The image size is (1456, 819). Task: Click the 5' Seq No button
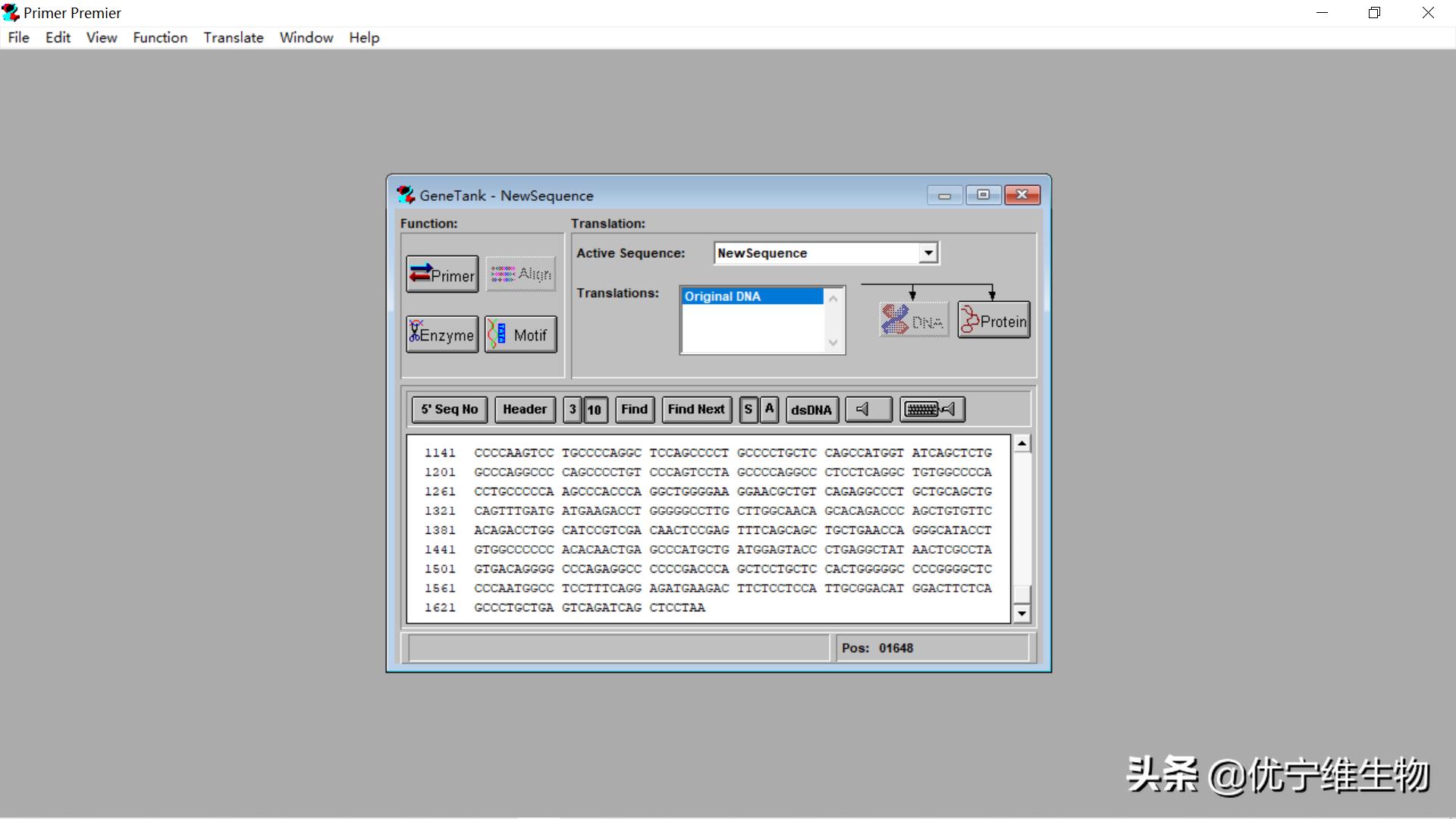[450, 409]
